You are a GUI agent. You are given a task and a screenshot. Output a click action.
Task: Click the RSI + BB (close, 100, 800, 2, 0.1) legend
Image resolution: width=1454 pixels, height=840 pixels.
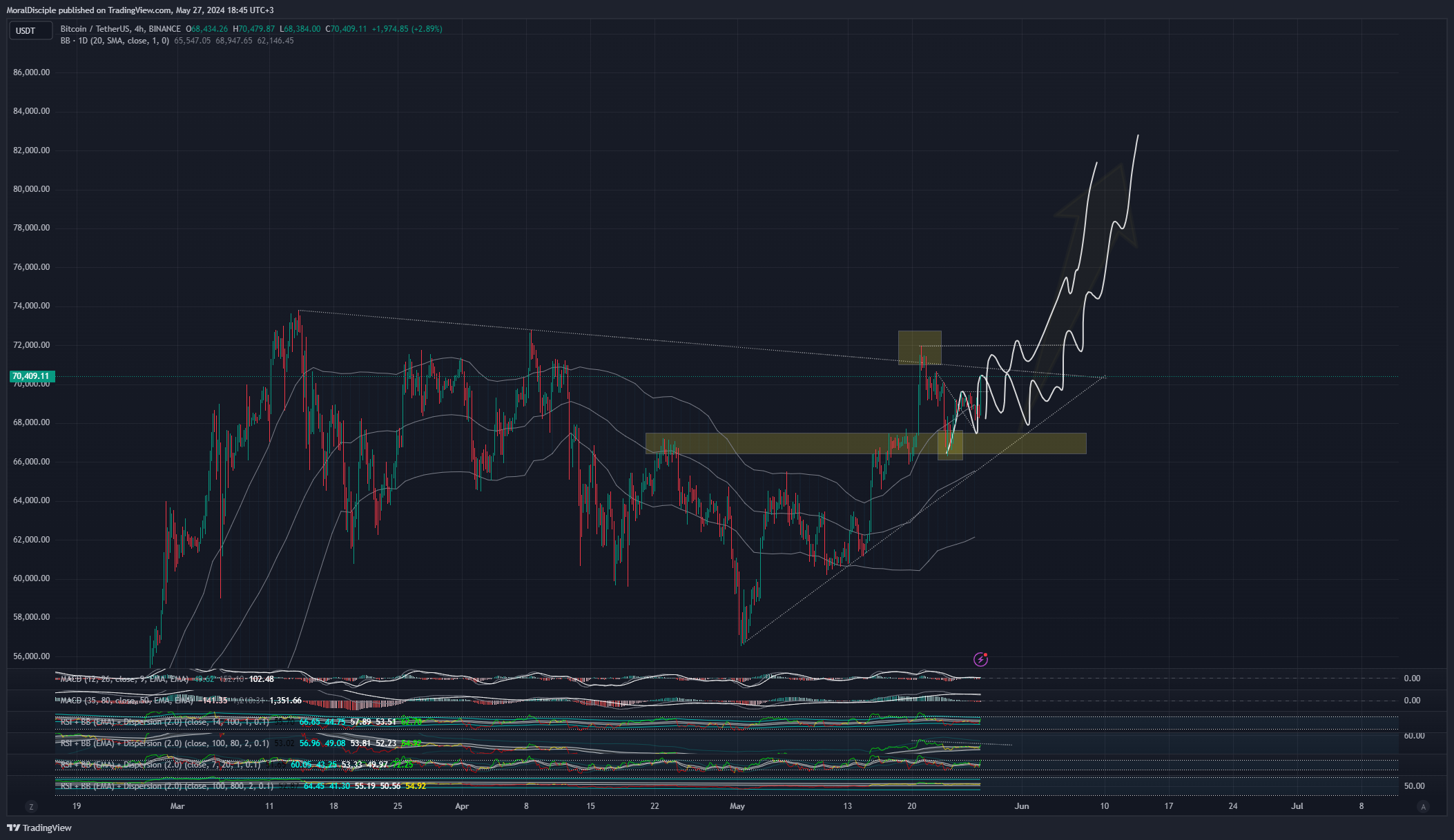(x=167, y=786)
